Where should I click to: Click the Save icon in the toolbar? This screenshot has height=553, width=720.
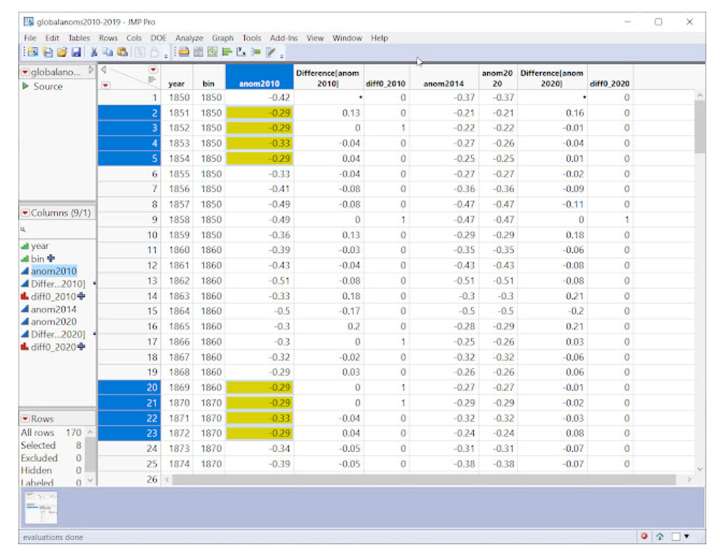[77, 52]
